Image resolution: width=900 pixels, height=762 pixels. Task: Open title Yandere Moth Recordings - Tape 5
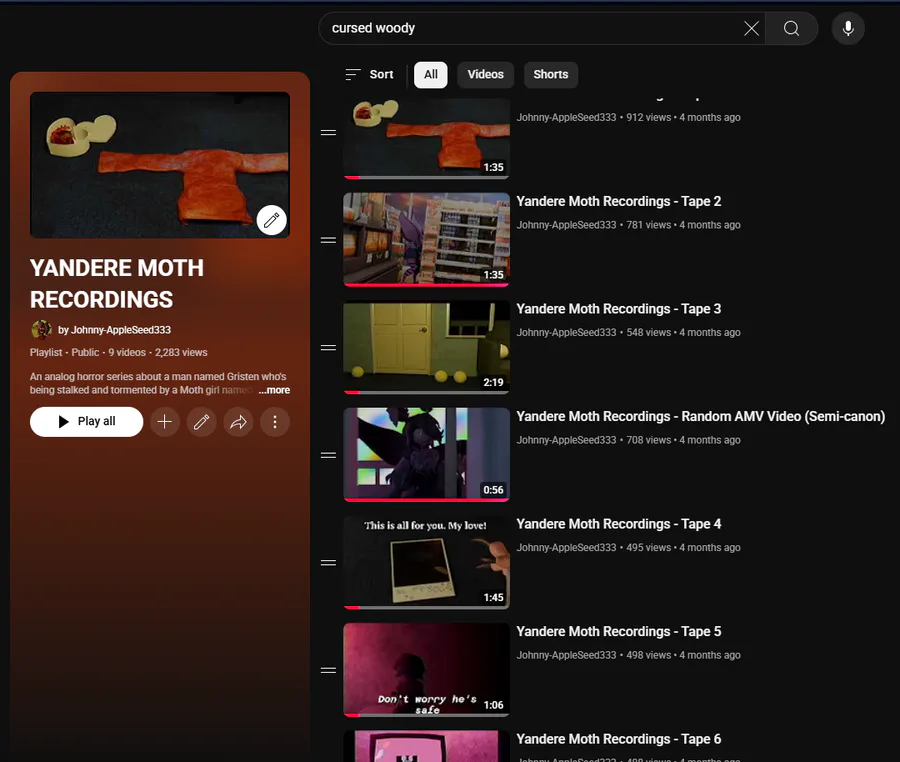coord(619,632)
